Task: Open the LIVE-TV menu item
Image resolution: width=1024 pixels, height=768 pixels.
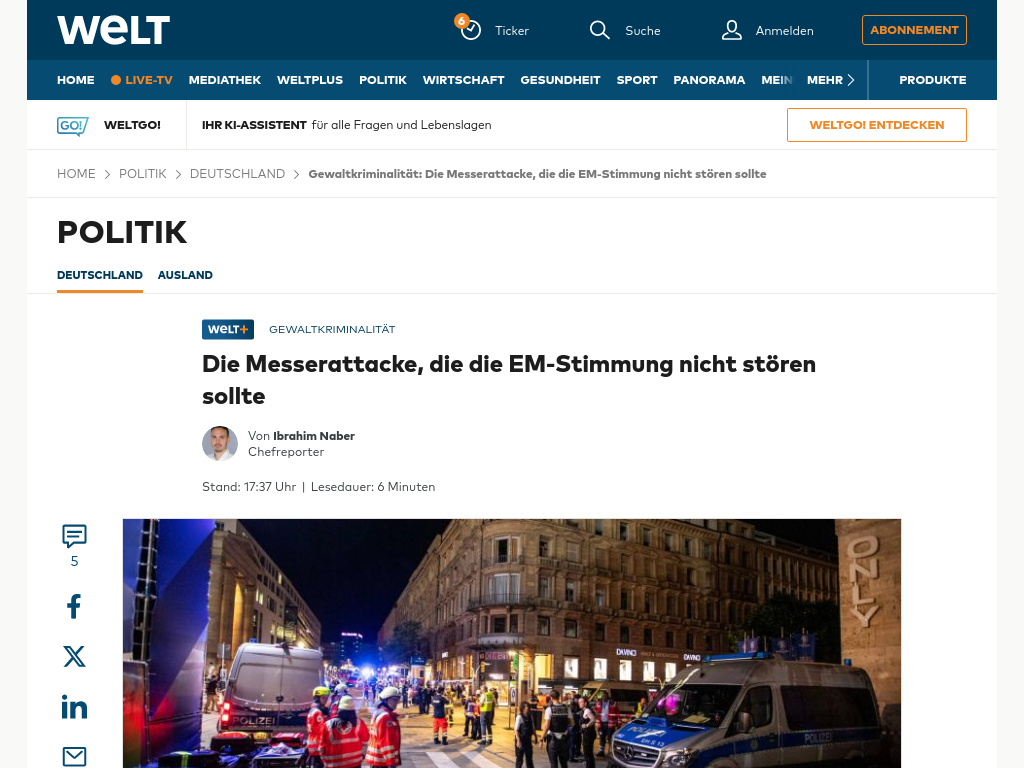Action: click(x=142, y=80)
